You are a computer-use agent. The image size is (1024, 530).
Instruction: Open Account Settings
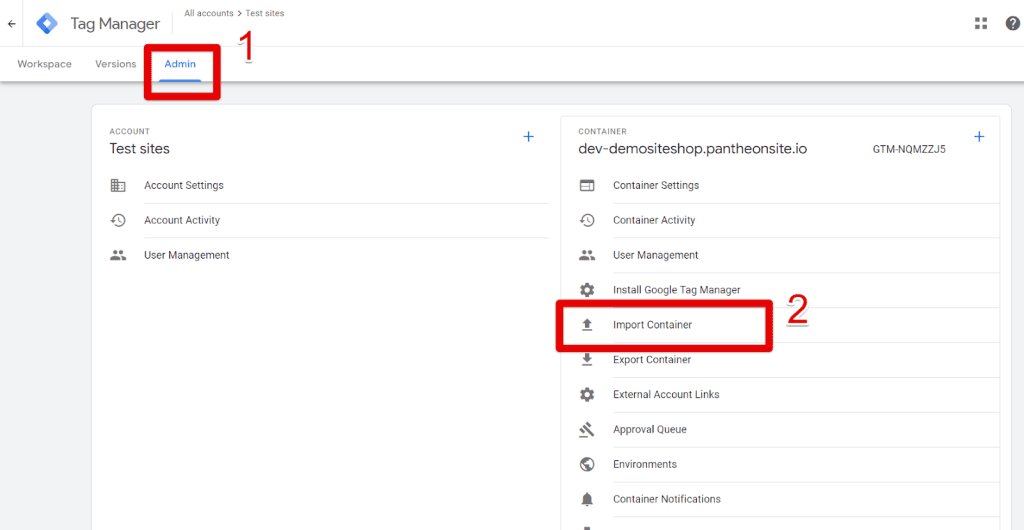point(184,186)
